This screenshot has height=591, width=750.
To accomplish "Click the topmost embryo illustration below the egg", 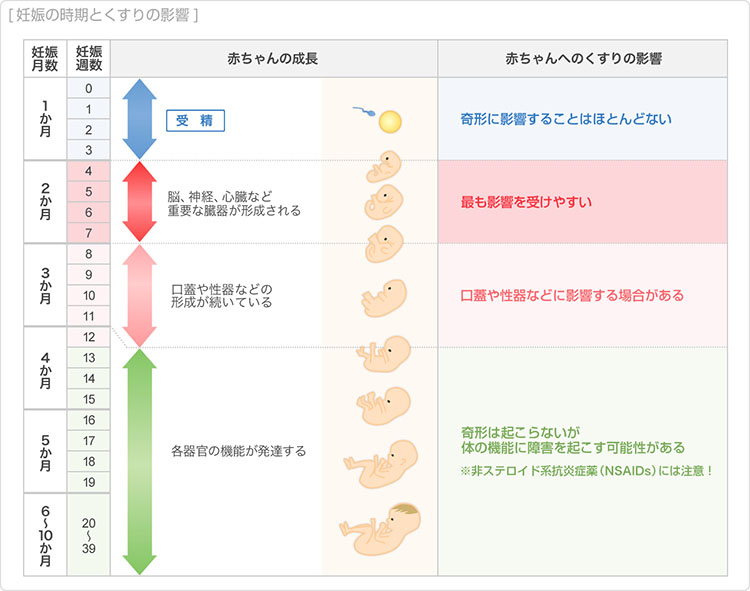I will pos(382,166).
